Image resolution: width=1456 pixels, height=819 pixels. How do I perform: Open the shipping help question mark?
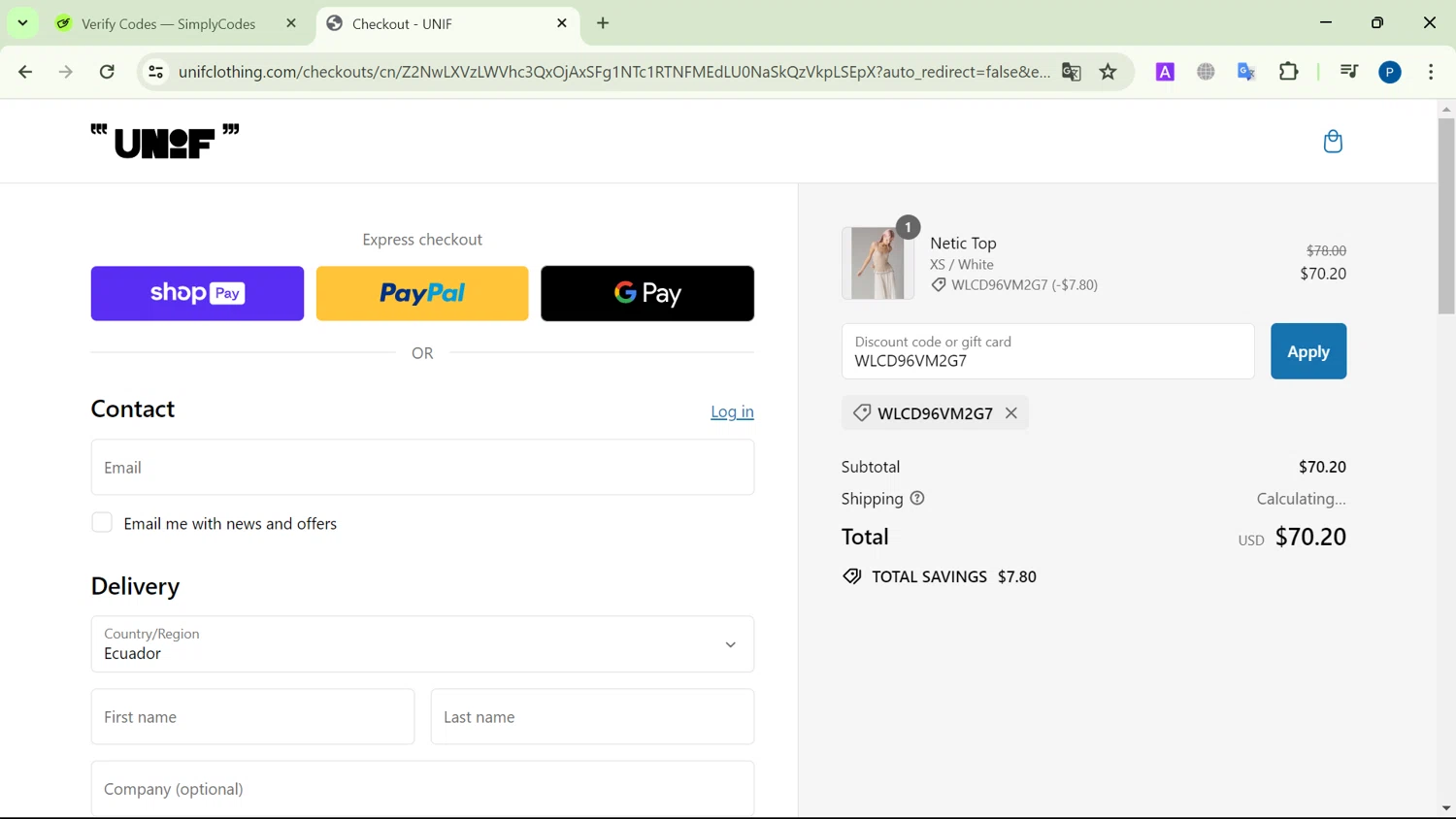[917, 499]
